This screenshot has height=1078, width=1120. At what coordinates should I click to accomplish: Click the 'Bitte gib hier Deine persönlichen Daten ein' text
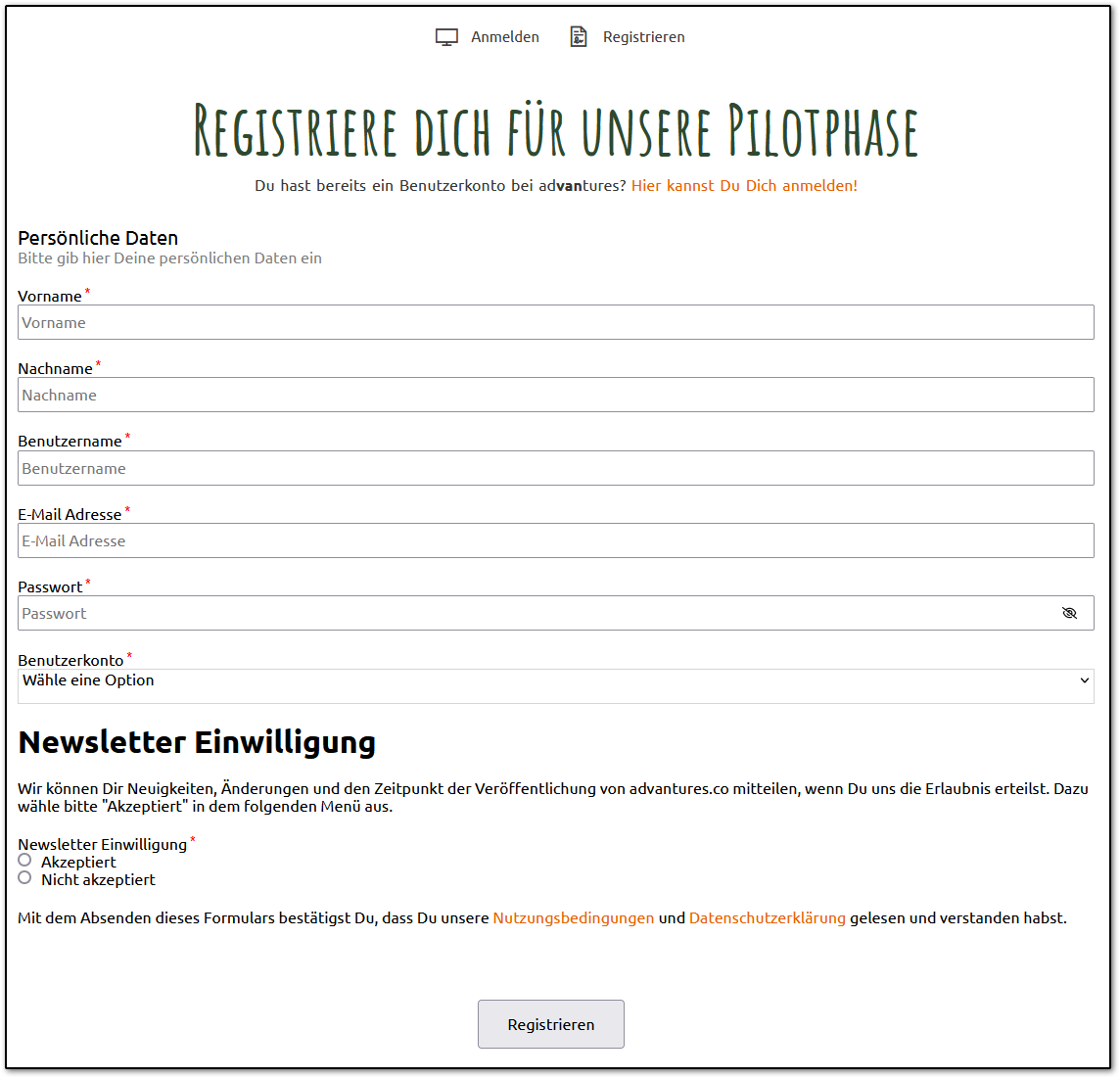170,258
